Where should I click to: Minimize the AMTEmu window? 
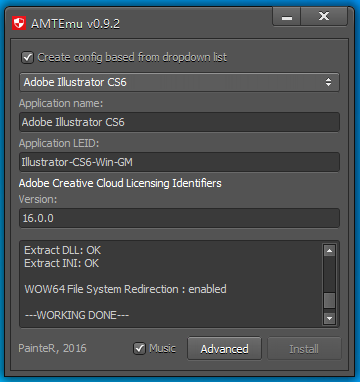click(286, 16)
